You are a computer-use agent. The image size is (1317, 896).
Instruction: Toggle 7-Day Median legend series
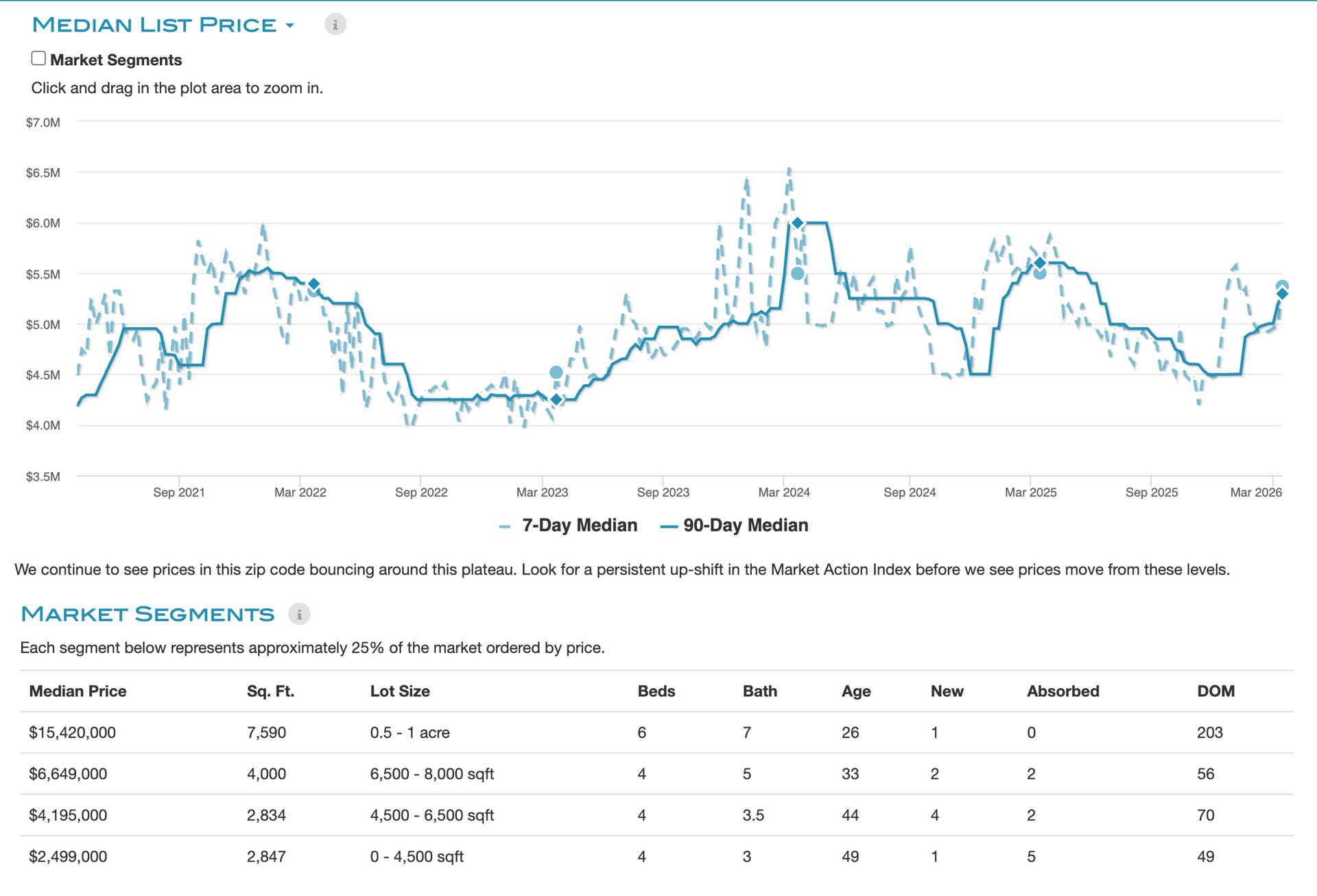(580, 526)
